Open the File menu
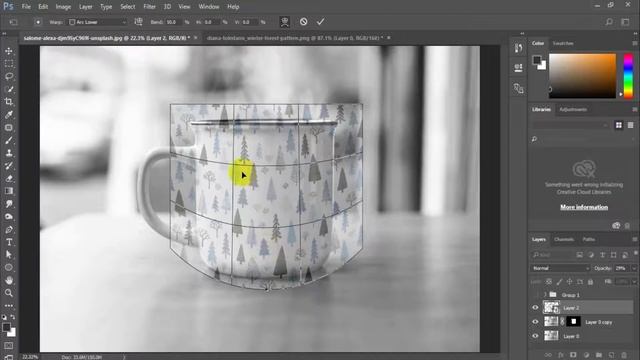 point(26,7)
